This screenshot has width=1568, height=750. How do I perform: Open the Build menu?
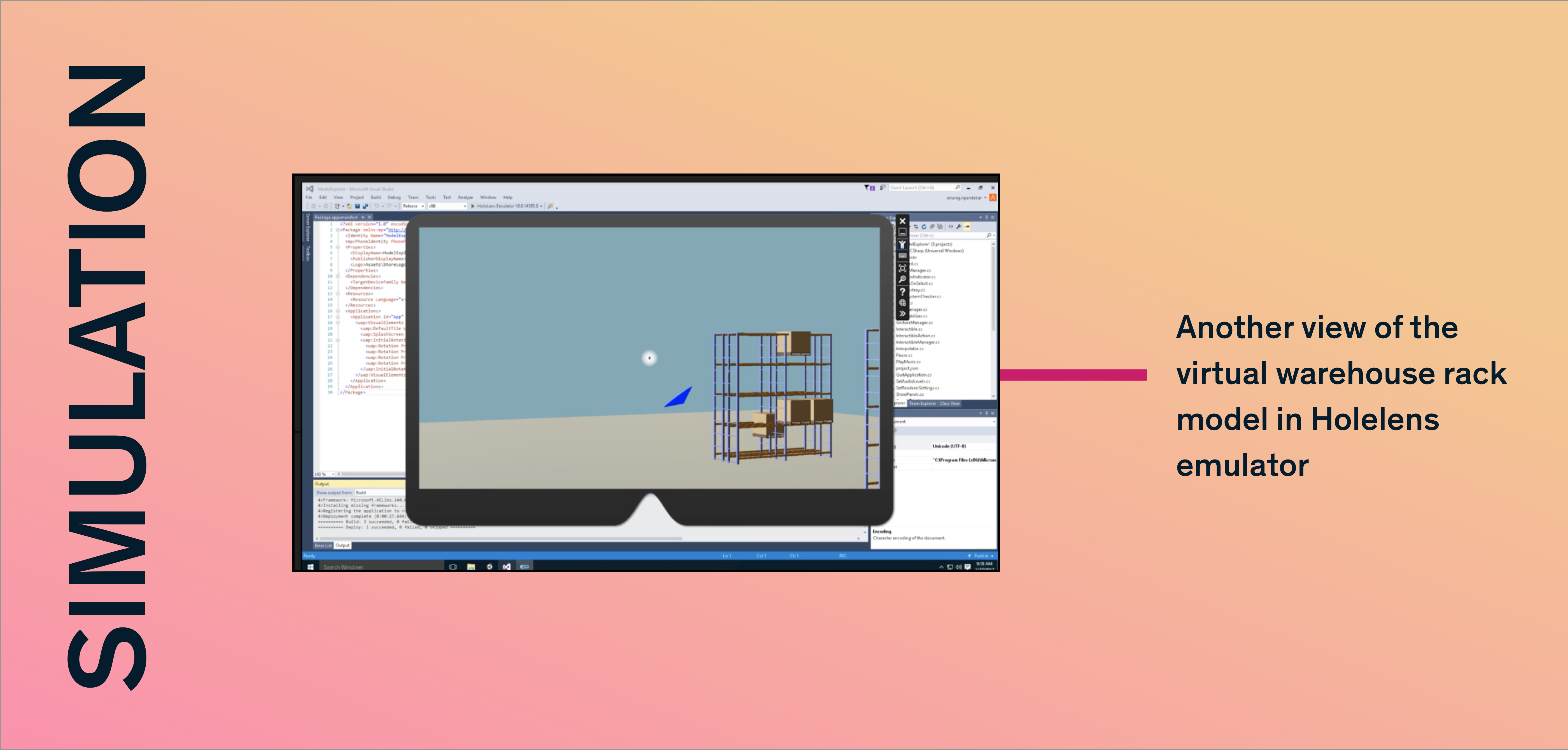(375, 197)
